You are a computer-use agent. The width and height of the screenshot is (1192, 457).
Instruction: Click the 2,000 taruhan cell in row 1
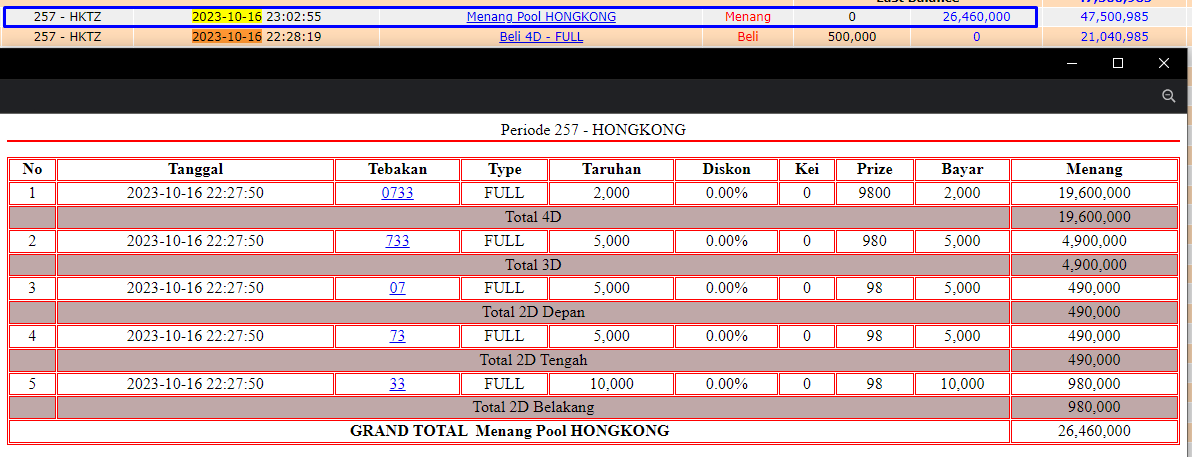[x=611, y=193]
